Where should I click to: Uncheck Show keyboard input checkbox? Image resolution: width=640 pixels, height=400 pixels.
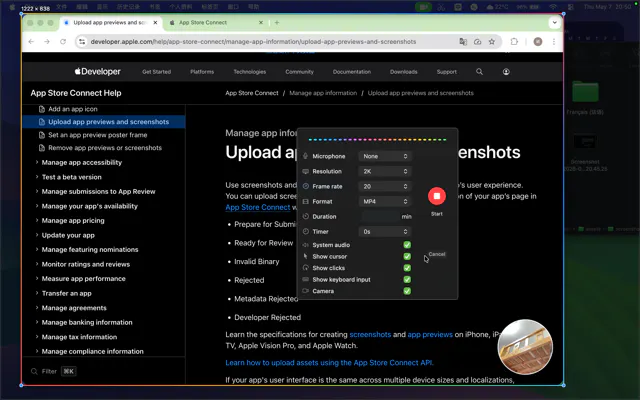click(x=407, y=280)
